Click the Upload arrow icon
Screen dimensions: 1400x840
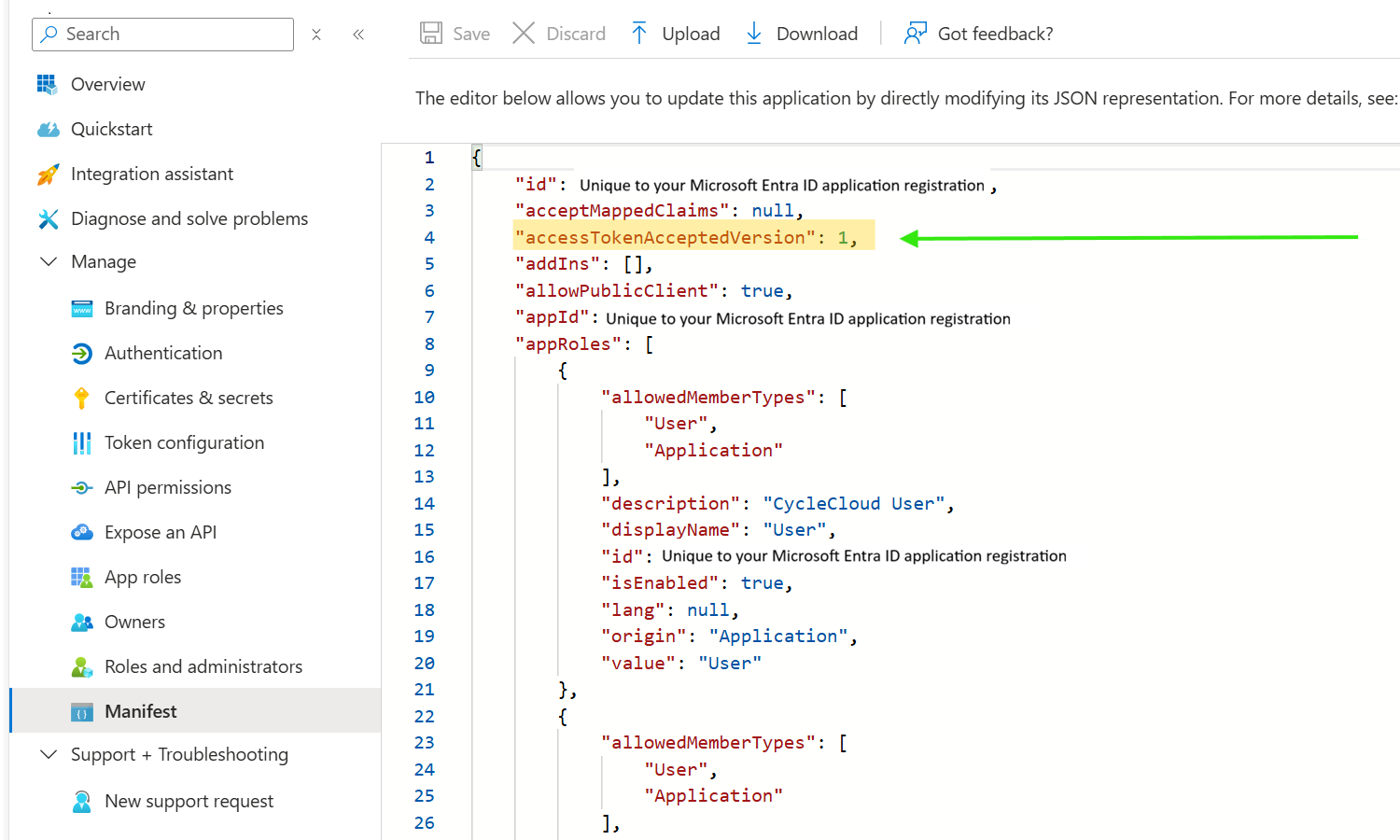pyautogui.click(x=639, y=34)
